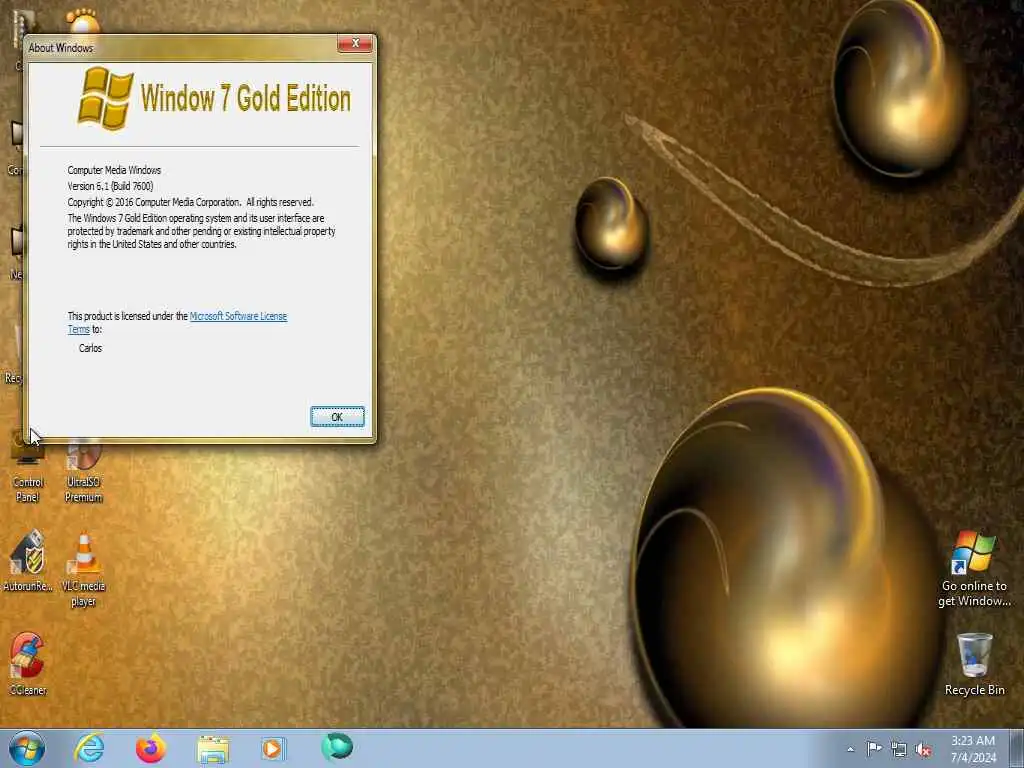Click the licensee name Carlos
Image resolution: width=1024 pixels, height=768 pixels.
click(90, 348)
